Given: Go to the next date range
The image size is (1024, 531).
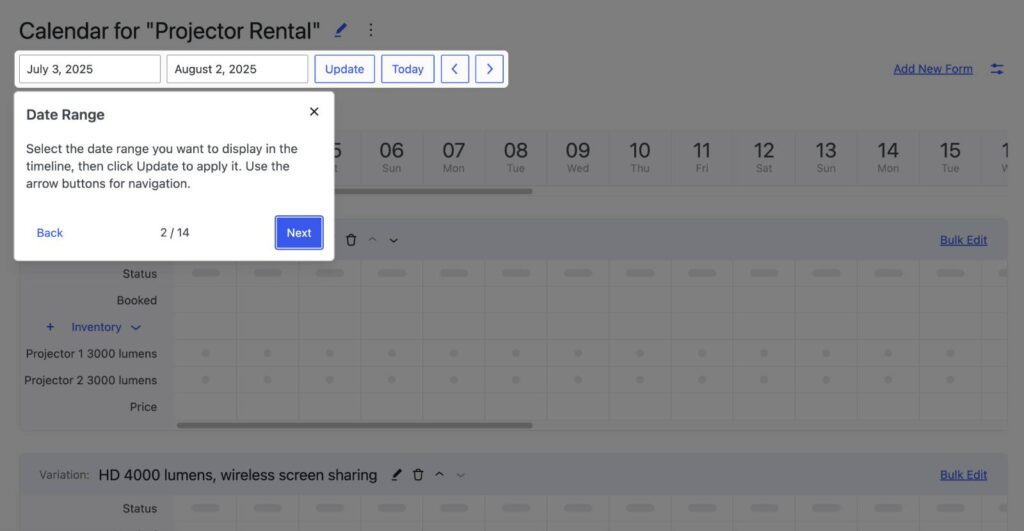Looking at the screenshot, I should (489, 69).
